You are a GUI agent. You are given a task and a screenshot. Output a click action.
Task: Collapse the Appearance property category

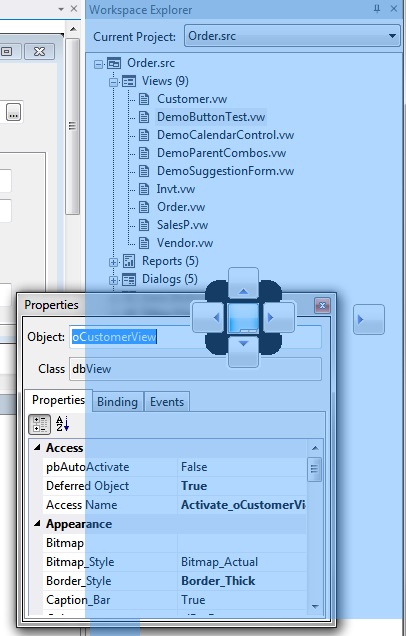click(x=37, y=524)
